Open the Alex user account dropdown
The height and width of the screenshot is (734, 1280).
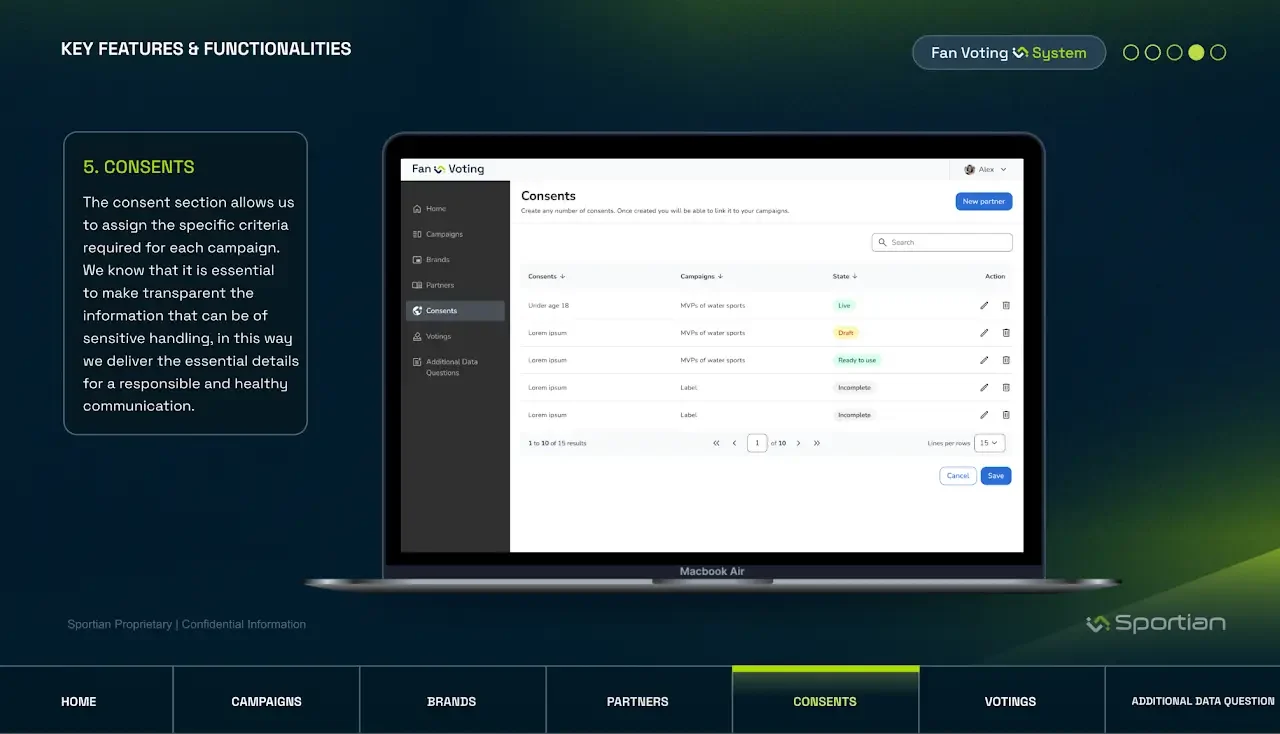click(985, 170)
